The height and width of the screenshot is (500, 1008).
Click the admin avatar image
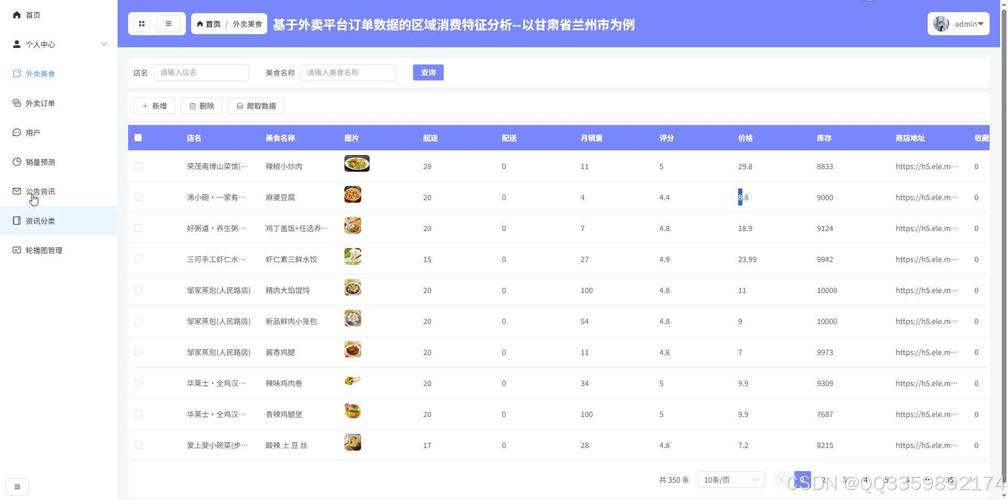[940, 24]
